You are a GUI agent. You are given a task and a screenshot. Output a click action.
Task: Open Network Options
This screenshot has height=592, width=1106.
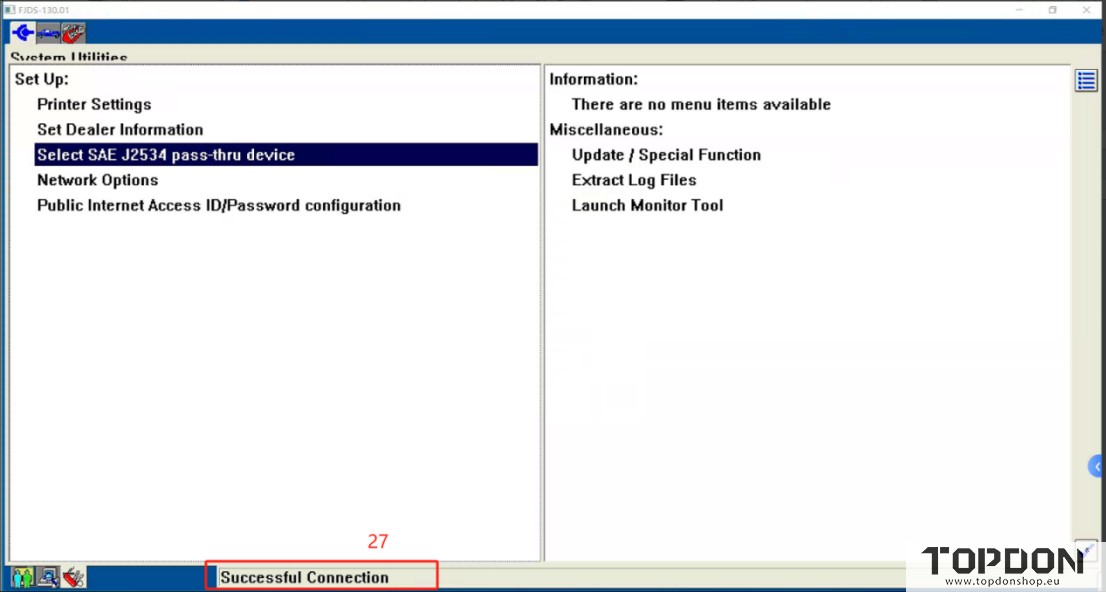[97, 180]
